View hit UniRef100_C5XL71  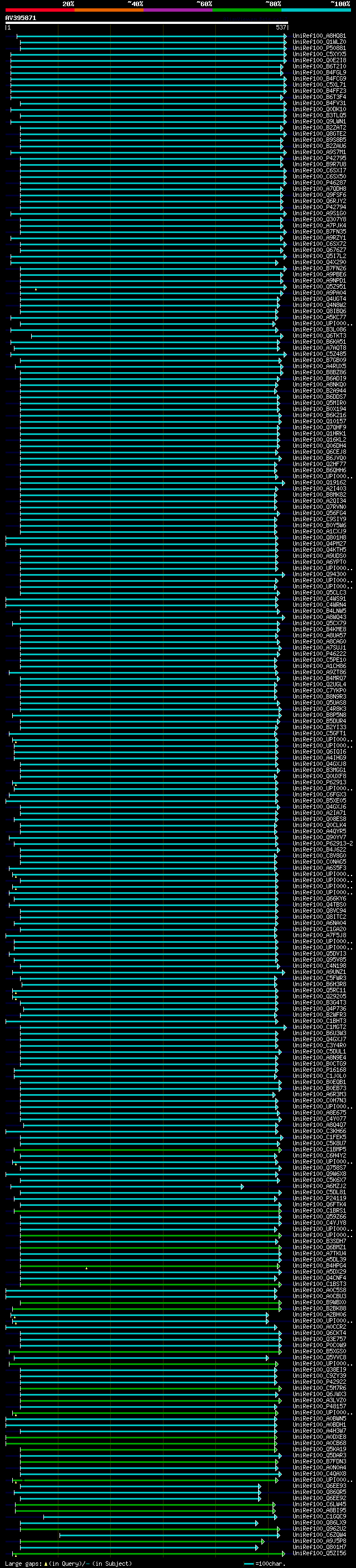319,85
